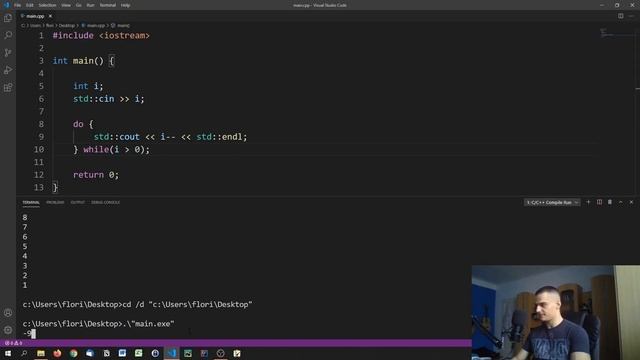
Task: Close the terminal panel
Action: [x=631, y=202]
